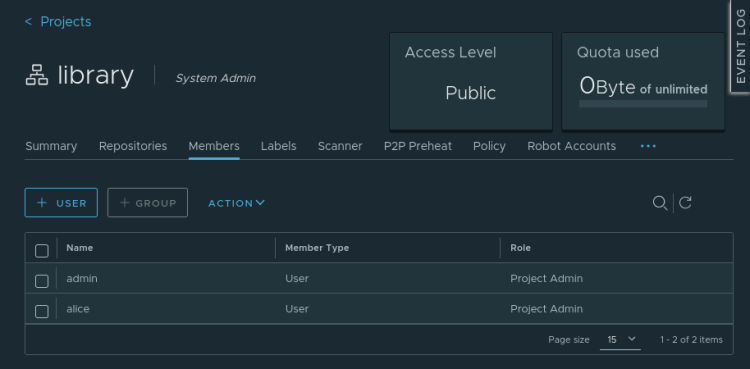This screenshot has height=369, width=750.
Task: Switch to the Summary tab
Action: 51,146
